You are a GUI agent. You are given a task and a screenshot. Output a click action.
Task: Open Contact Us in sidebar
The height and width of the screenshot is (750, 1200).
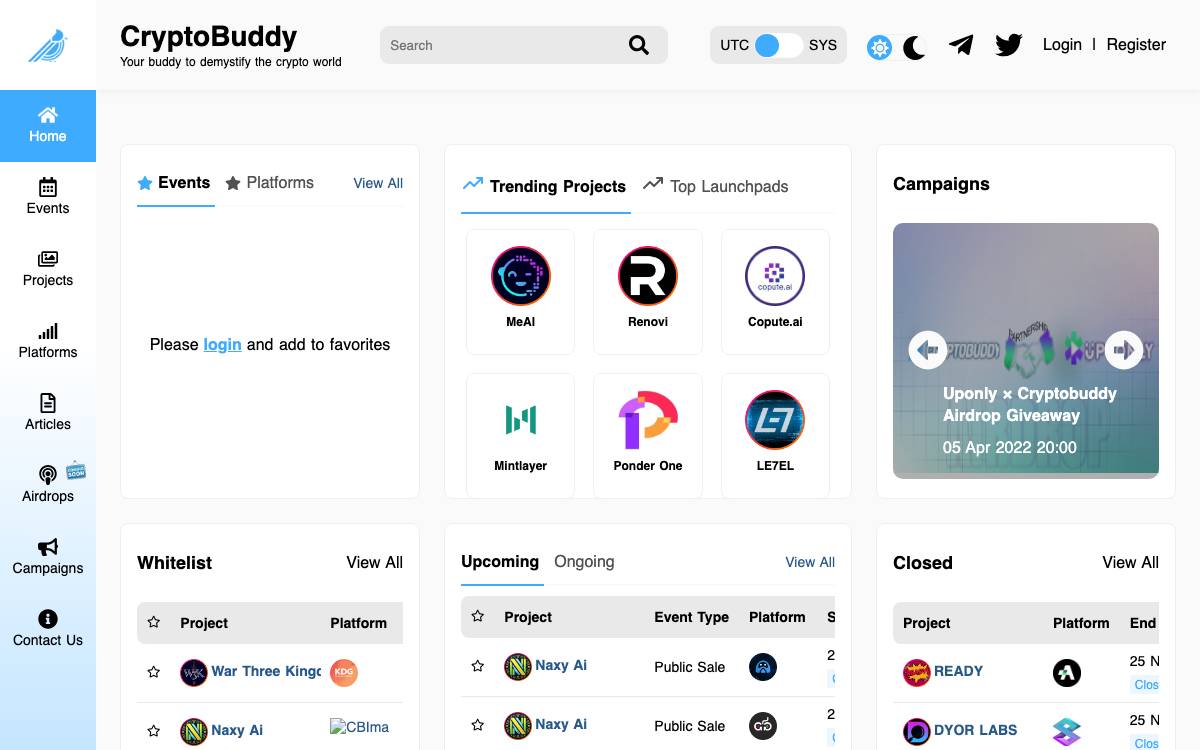pos(48,629)
